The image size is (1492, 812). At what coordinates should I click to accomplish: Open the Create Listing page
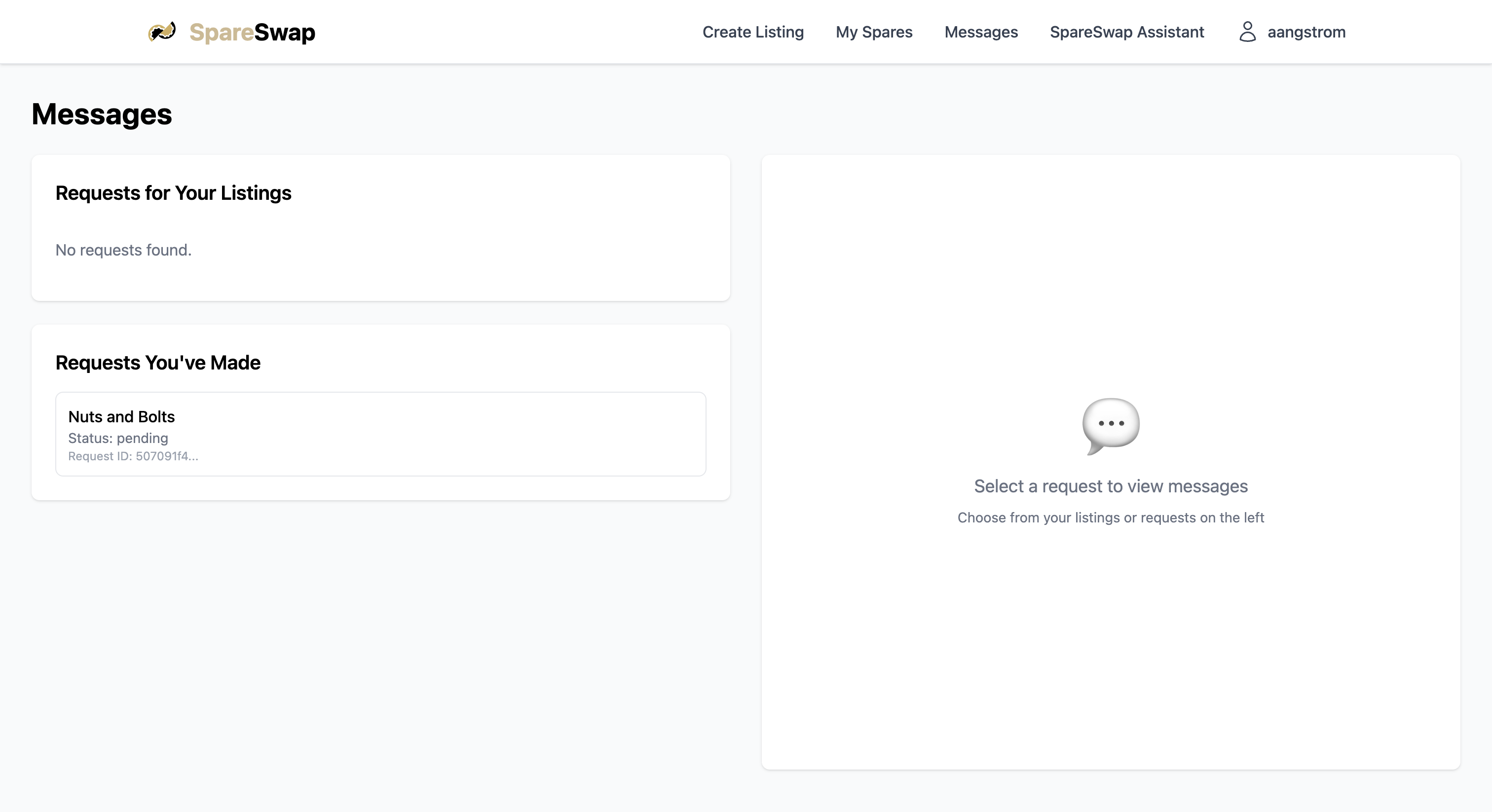point(752,32)
